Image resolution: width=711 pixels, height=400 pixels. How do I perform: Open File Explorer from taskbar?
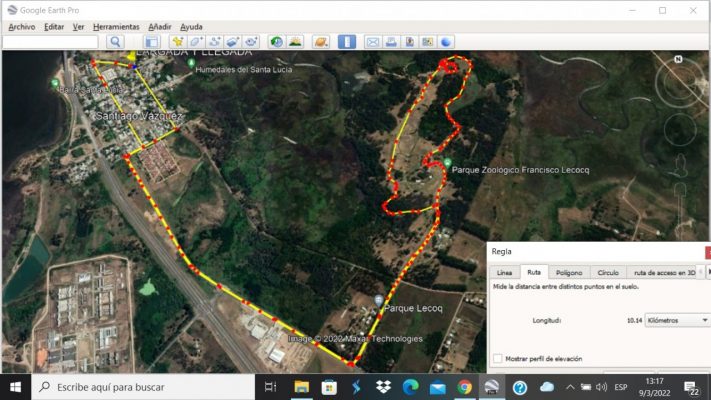[x=302, y=387]
